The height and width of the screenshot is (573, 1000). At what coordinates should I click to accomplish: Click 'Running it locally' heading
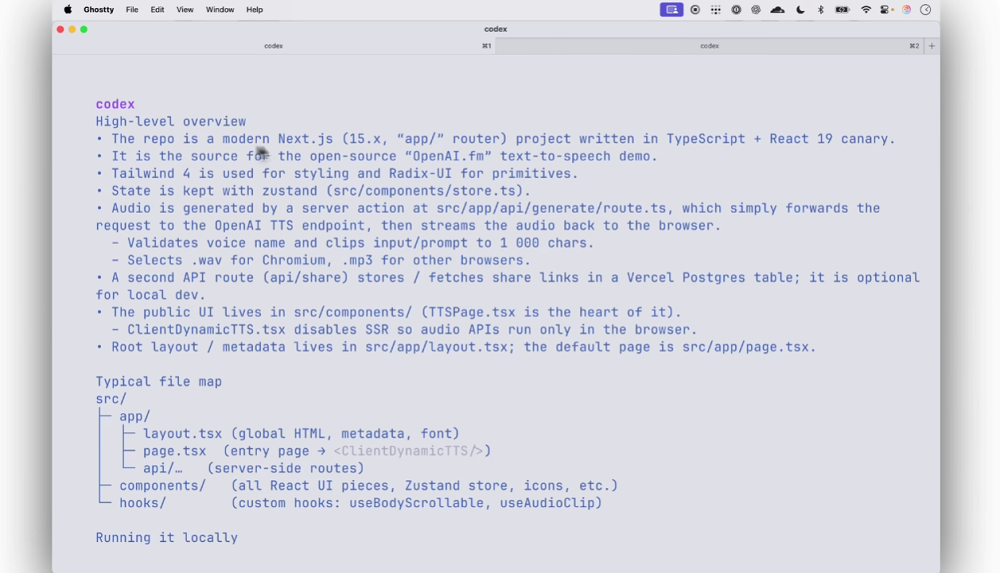pos(166,538)
